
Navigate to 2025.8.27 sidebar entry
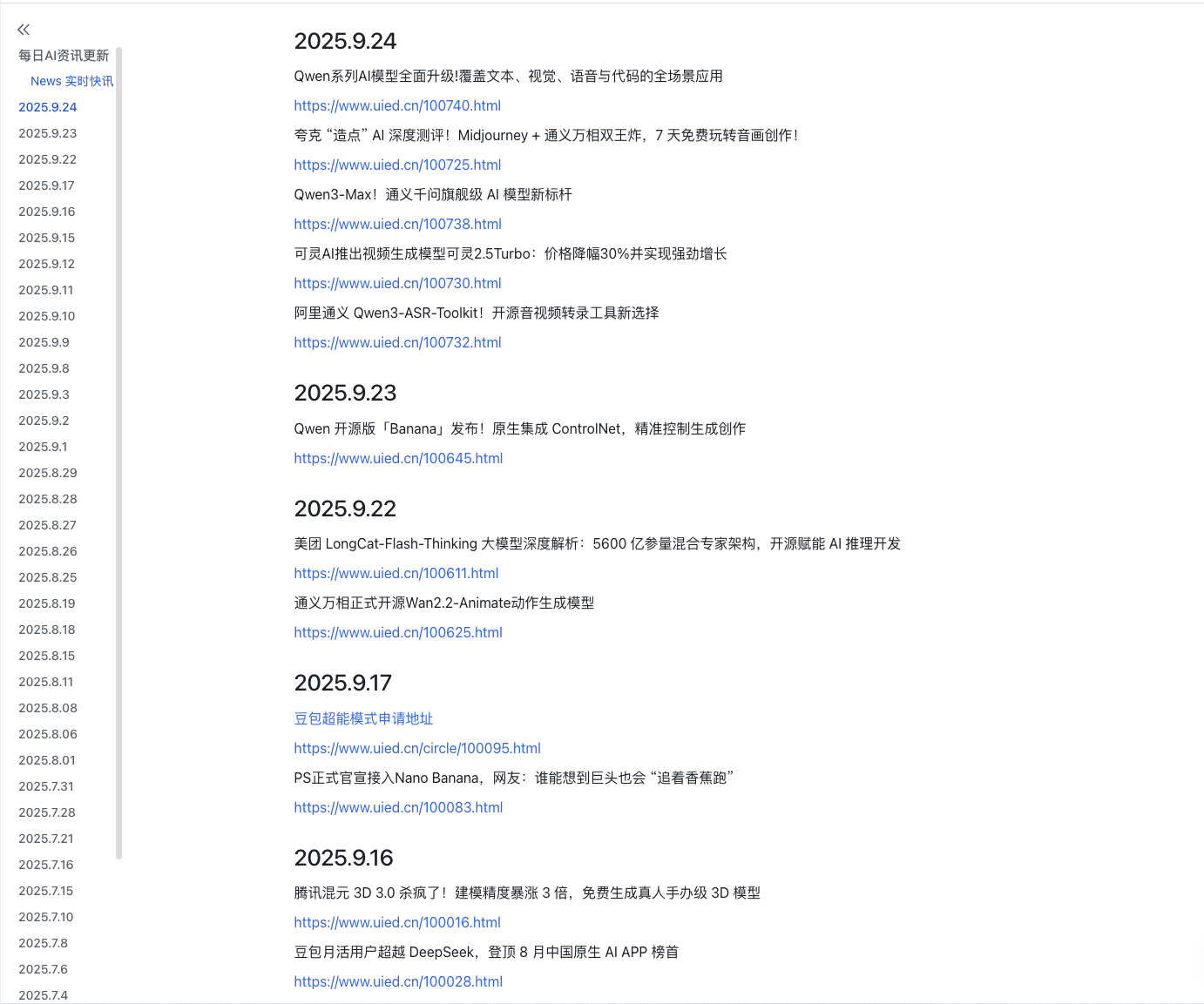[48, 525]
